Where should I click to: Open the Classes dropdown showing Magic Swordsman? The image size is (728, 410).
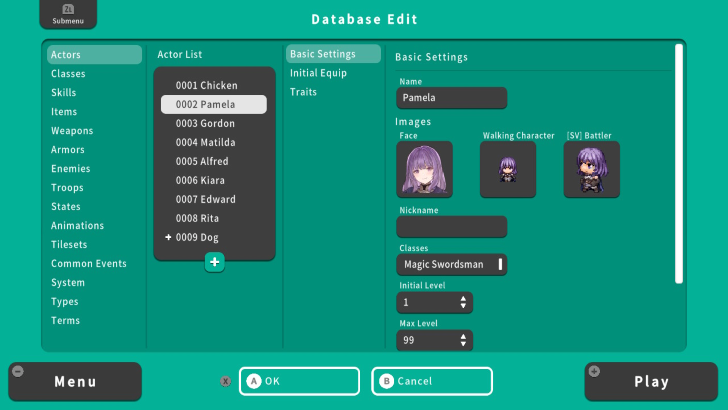tap(451, 265)
